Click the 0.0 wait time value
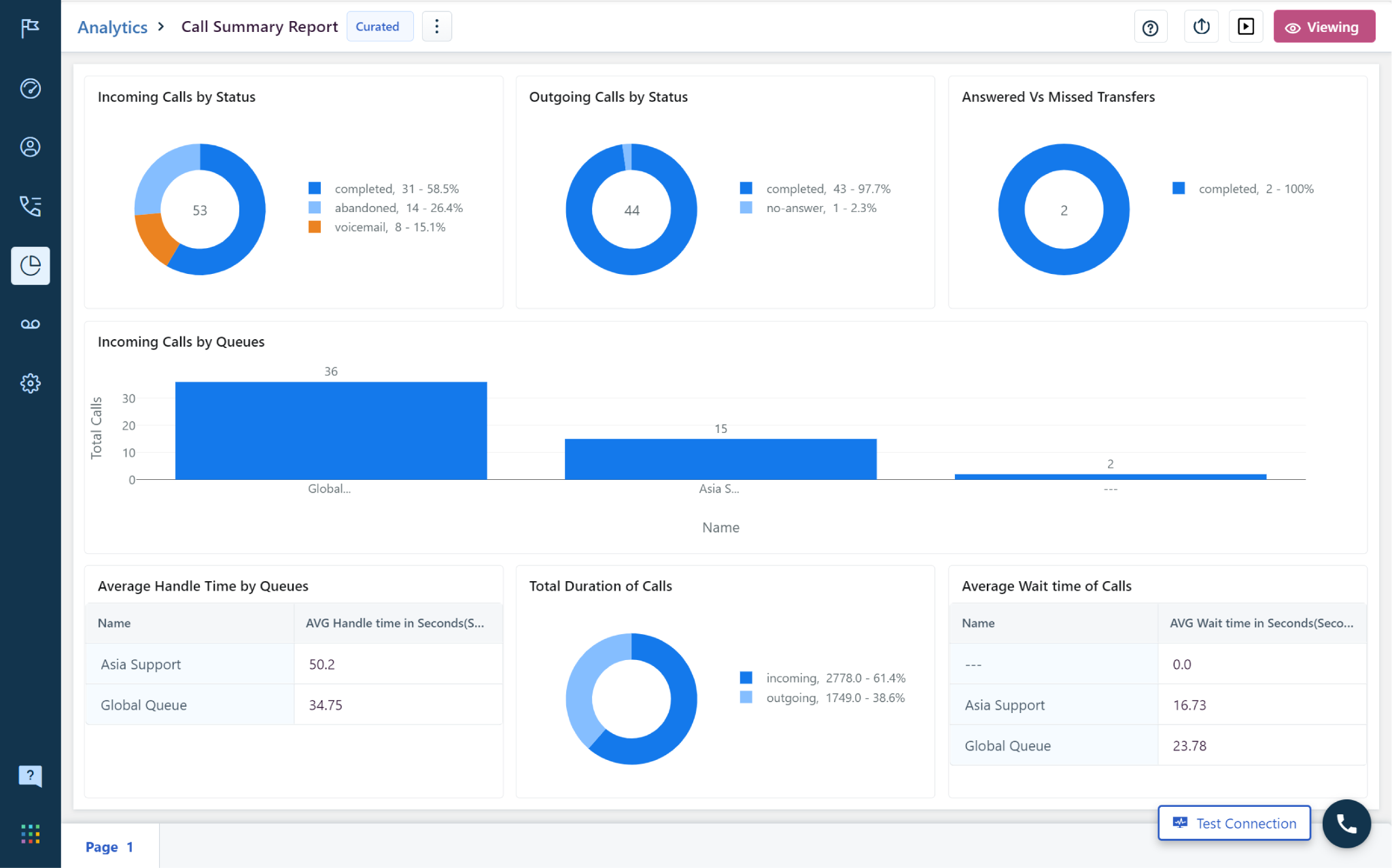 (x=1182, y=665)
